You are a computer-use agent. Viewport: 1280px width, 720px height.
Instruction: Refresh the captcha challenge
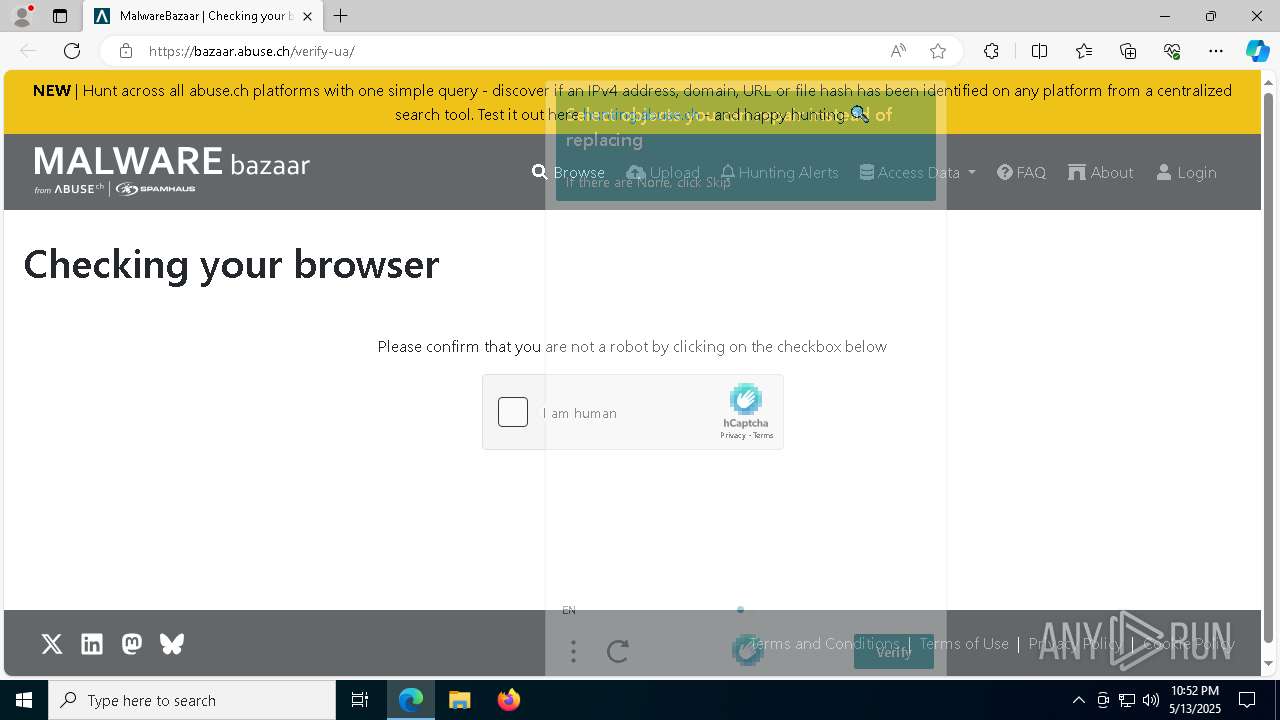[x=618, y=652]
